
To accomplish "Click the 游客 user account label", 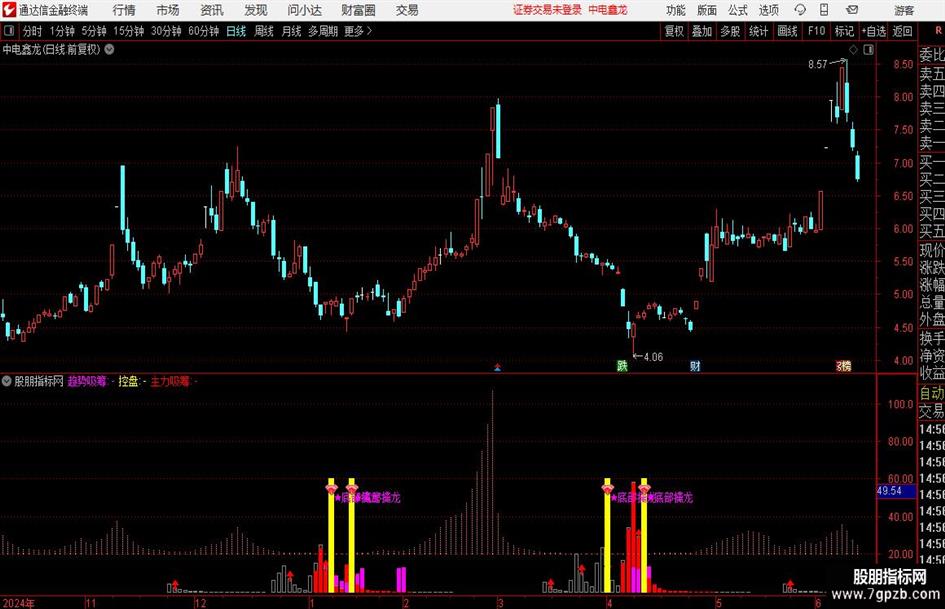I will coord(903,10).
